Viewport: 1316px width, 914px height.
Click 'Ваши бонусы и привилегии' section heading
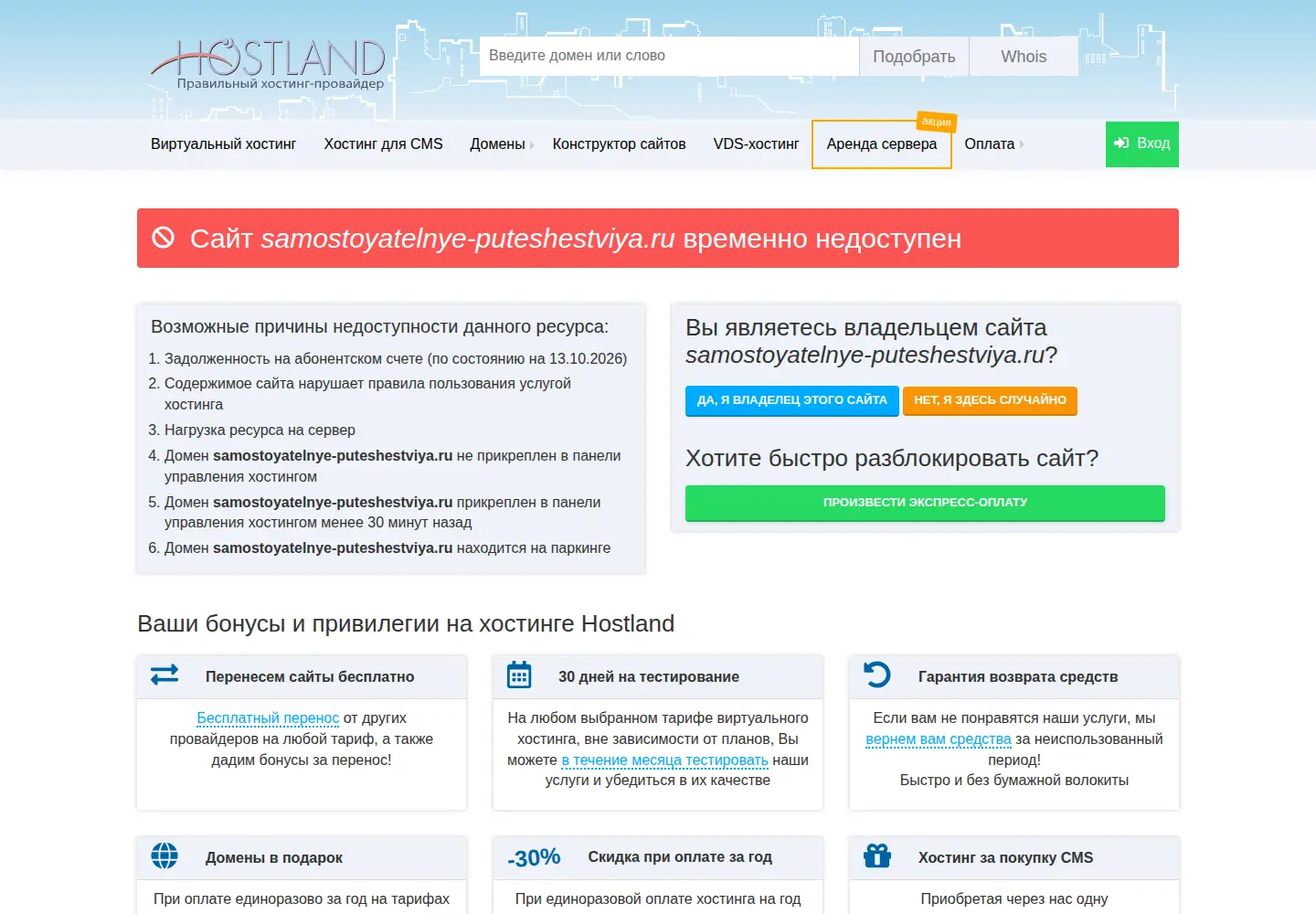click(x=406, y=623)
